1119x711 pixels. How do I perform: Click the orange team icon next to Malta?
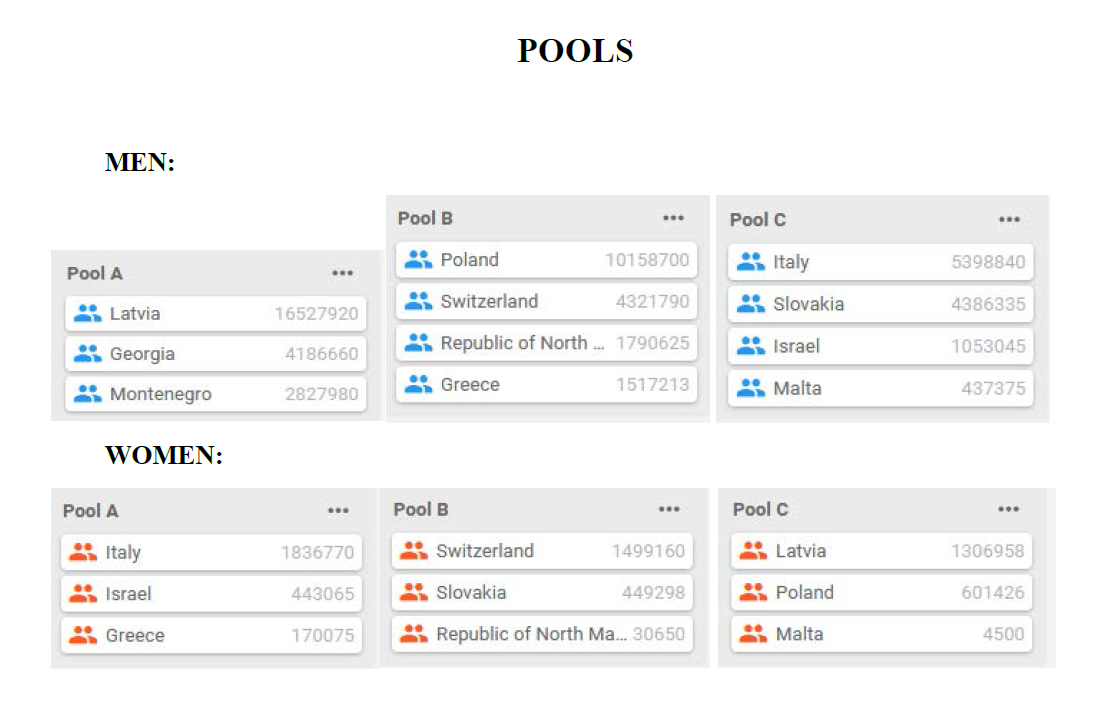(x=754, y=634)
